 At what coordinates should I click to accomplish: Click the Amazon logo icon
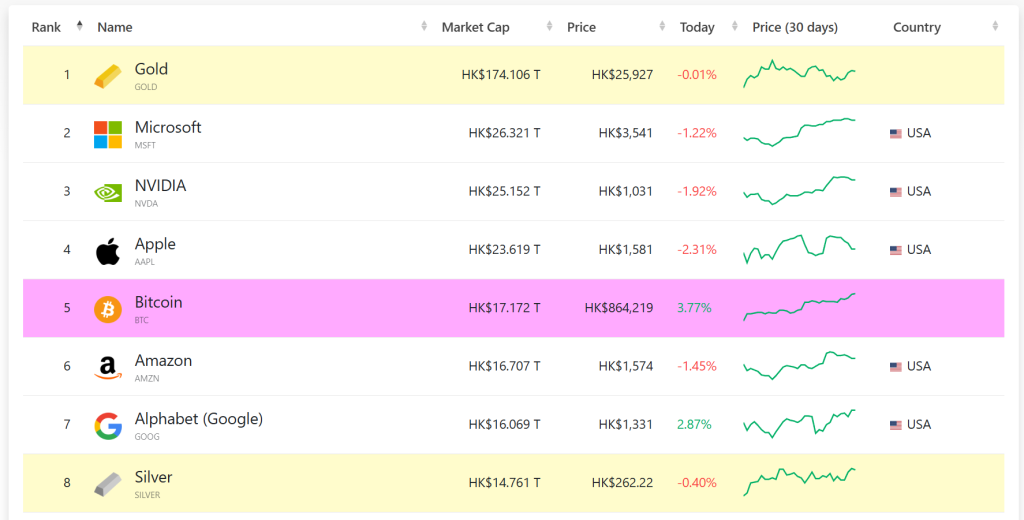tap(108, 367)
